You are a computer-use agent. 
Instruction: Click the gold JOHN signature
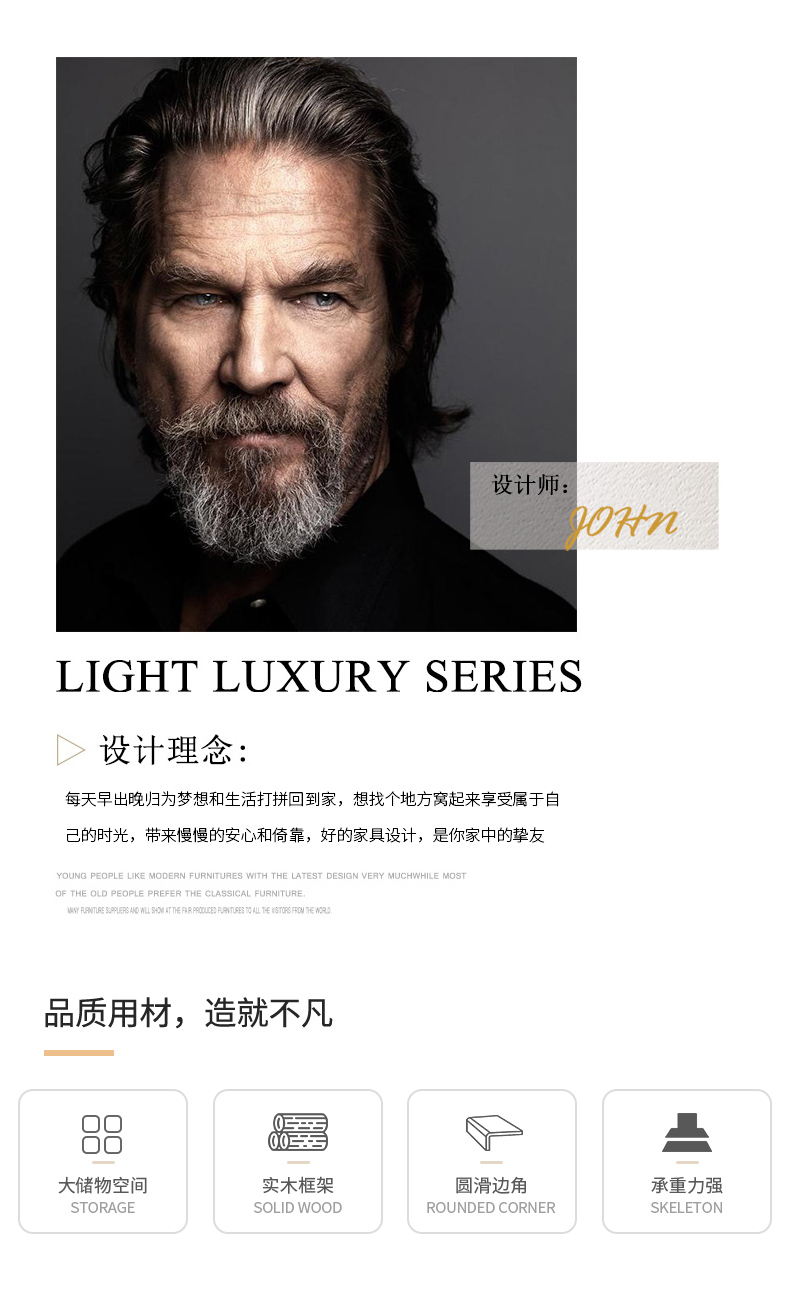(x=621, y=521)
